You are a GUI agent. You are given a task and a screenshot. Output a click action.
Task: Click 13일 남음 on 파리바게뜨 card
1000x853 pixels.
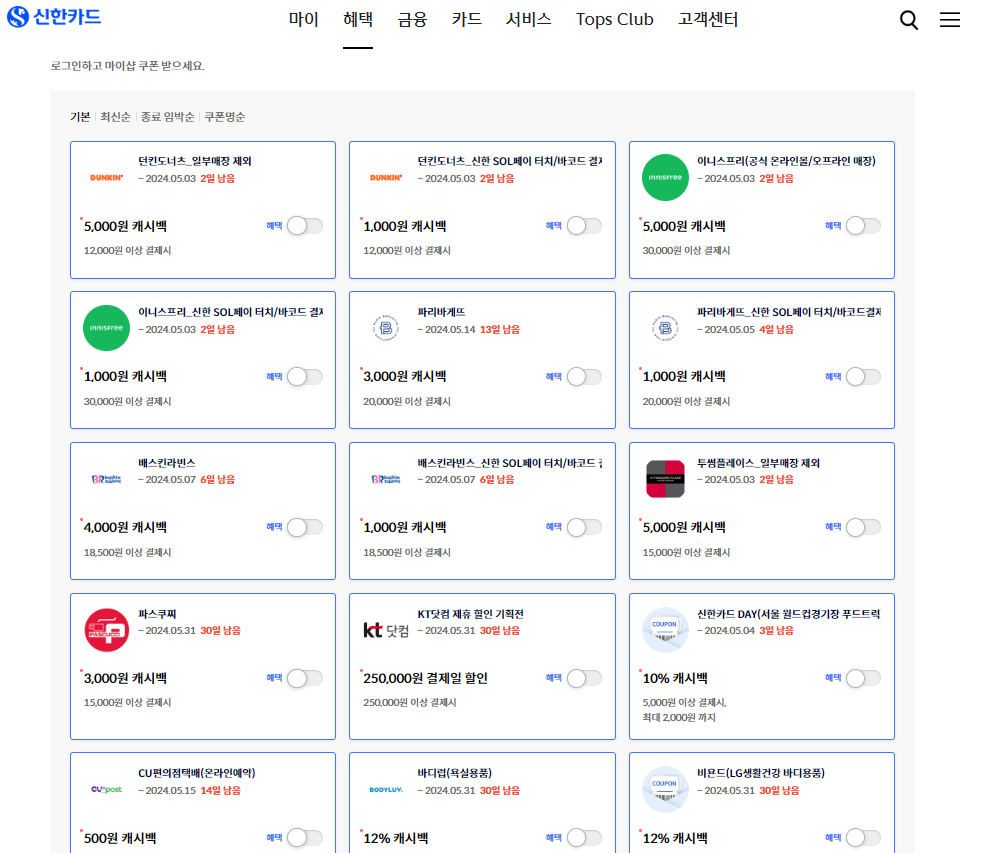click(500, 330)
